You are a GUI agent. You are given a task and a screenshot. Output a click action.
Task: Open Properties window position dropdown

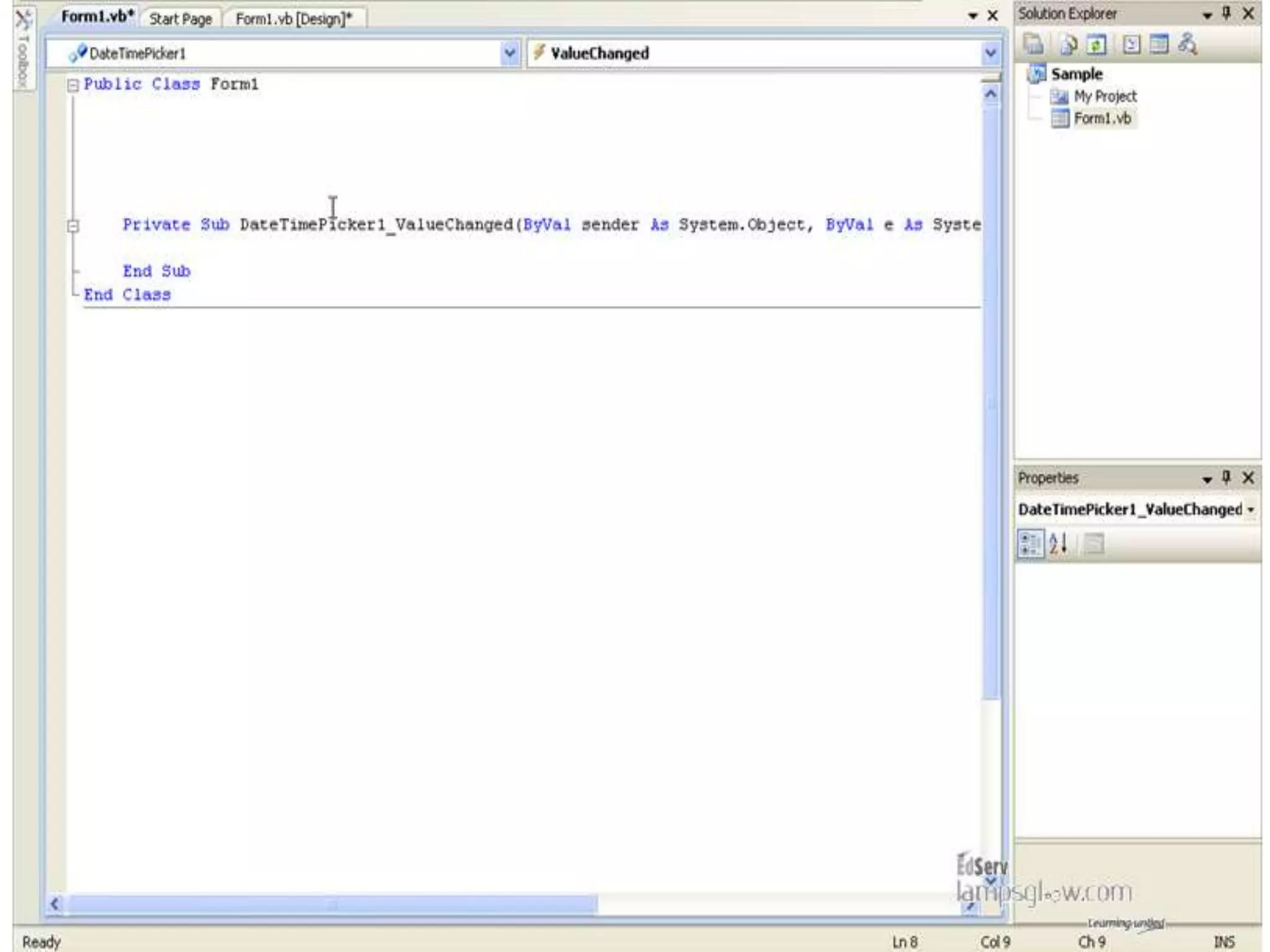click(1207, 479)
